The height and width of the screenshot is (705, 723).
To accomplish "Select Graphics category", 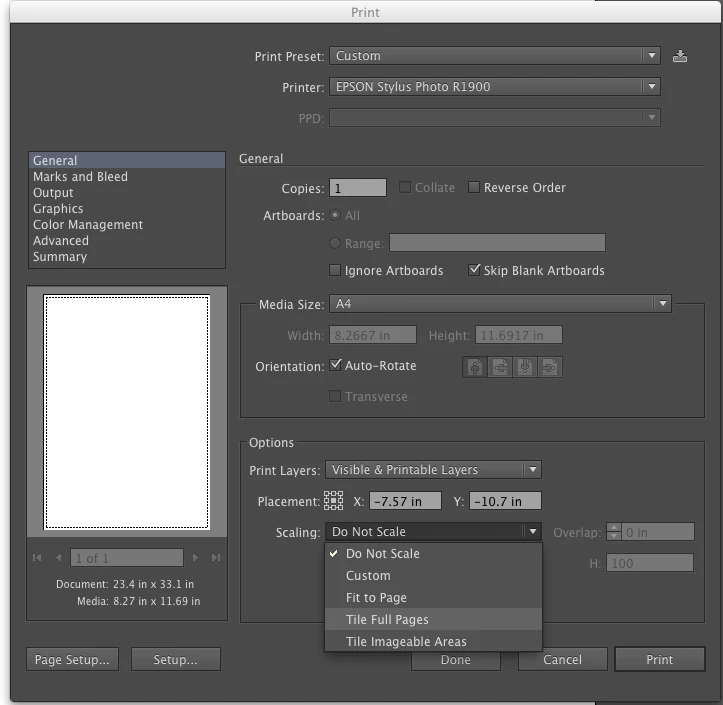I will click(127, 208).
